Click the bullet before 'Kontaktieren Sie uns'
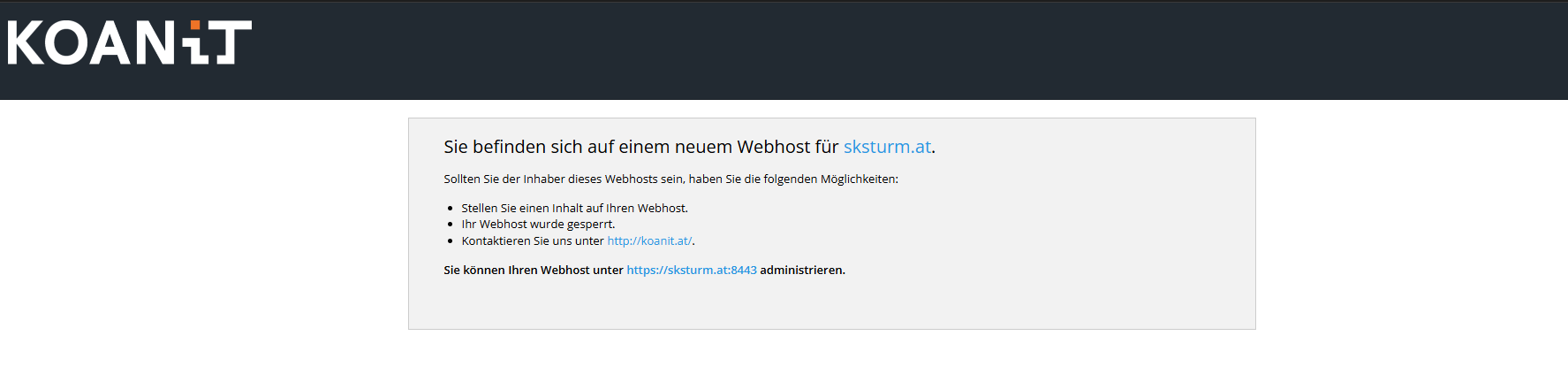Screen dimensions: 1568x389 [x=451, y=241]
